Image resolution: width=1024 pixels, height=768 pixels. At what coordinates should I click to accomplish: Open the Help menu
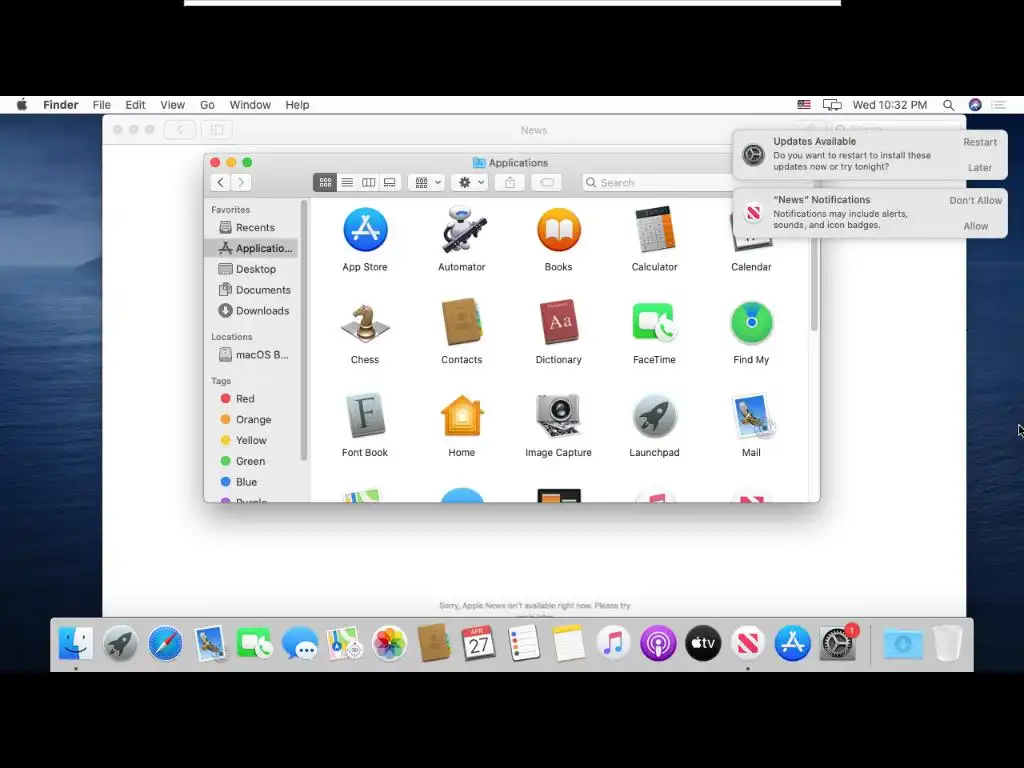click(297, 105)
